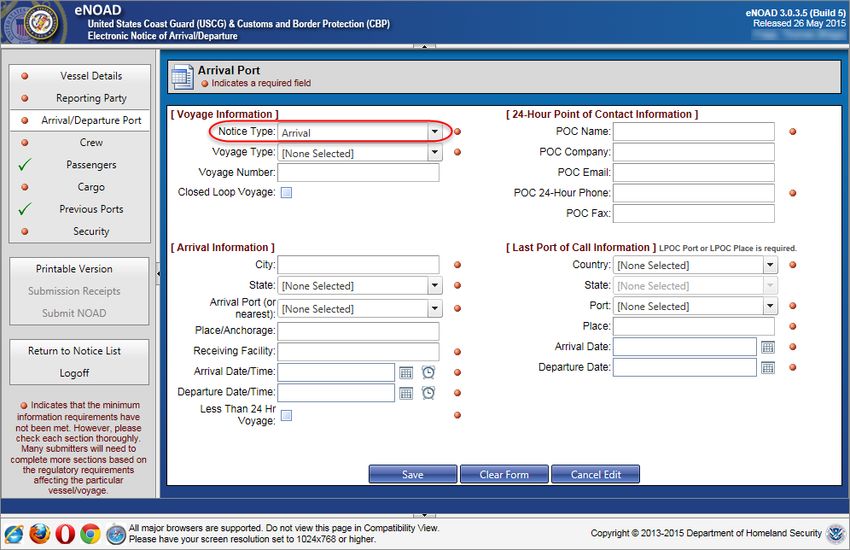Click the POC Name input field

click(693, 132)
